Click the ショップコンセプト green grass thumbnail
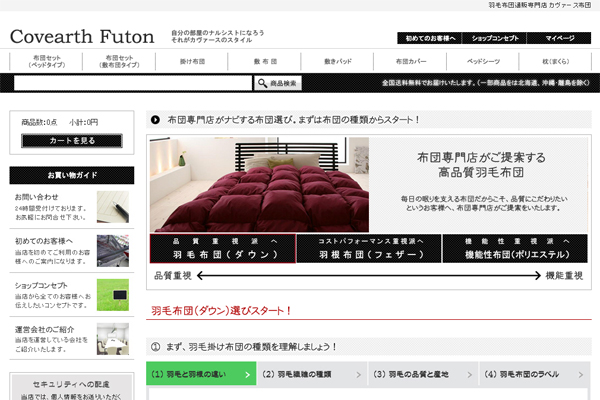600x400 pixels. (x=112, y=297)
